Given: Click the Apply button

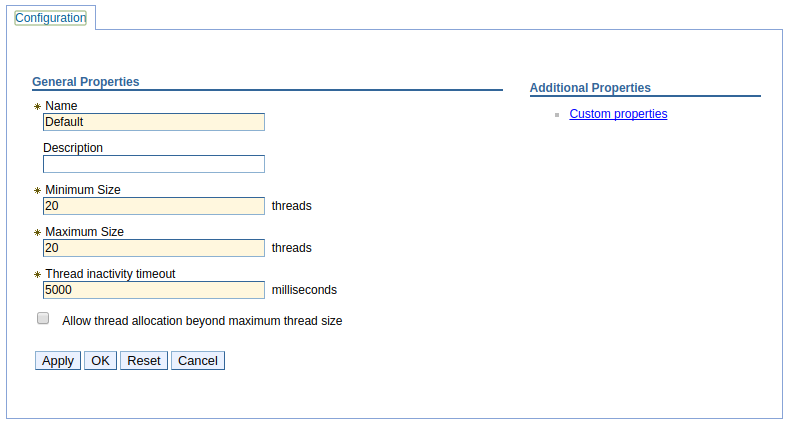Looking at the screenshot, I should click(58, 361).
